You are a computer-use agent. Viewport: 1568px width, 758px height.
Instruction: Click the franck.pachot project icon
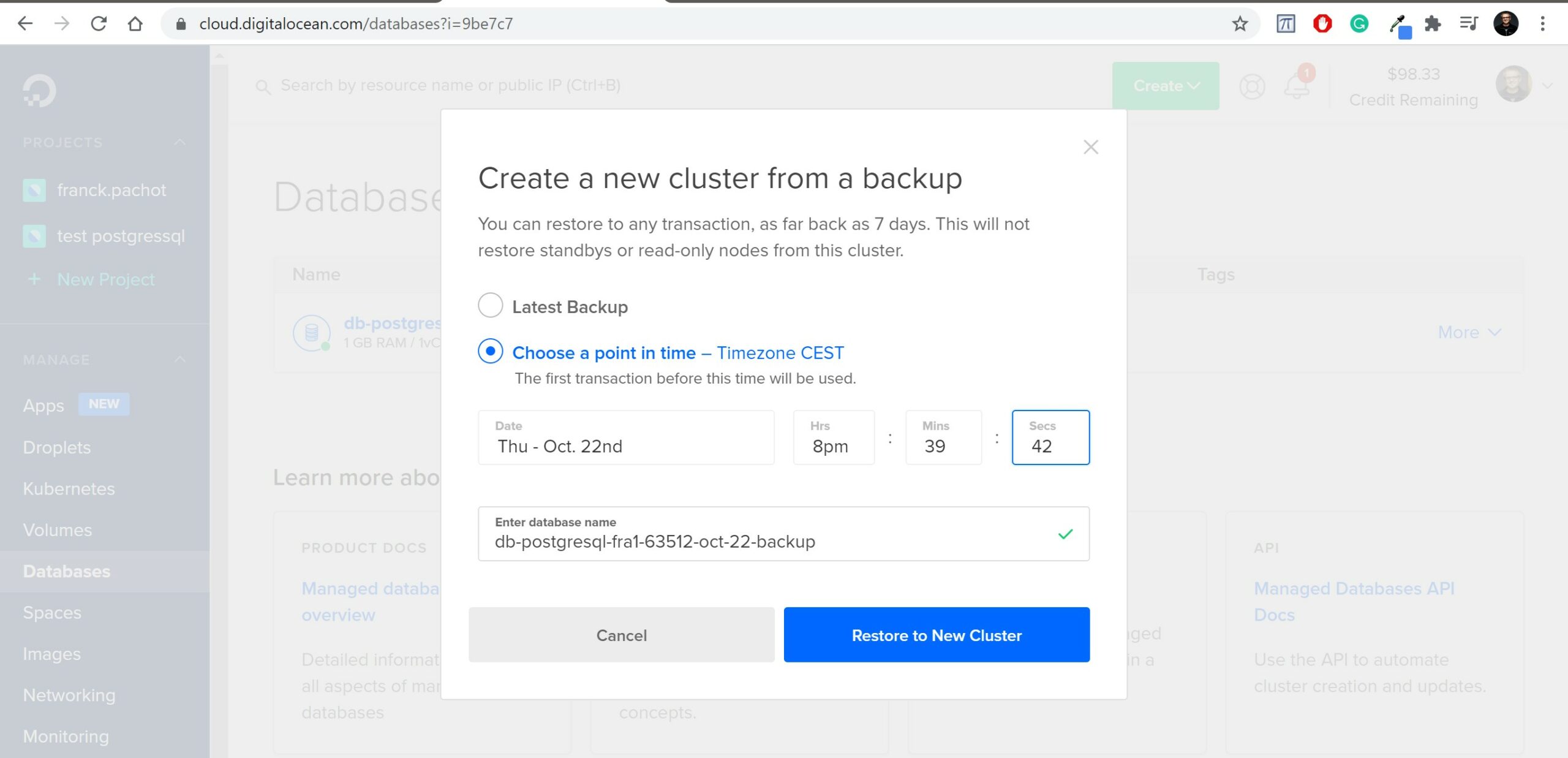click(34, 190)
